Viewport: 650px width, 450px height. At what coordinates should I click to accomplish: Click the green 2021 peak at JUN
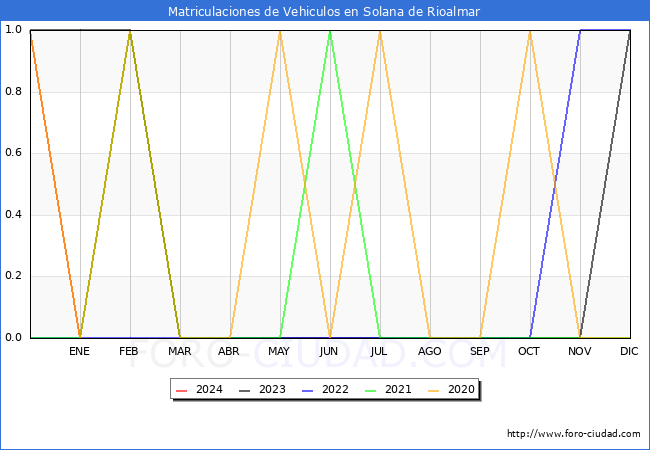point(330,31)
